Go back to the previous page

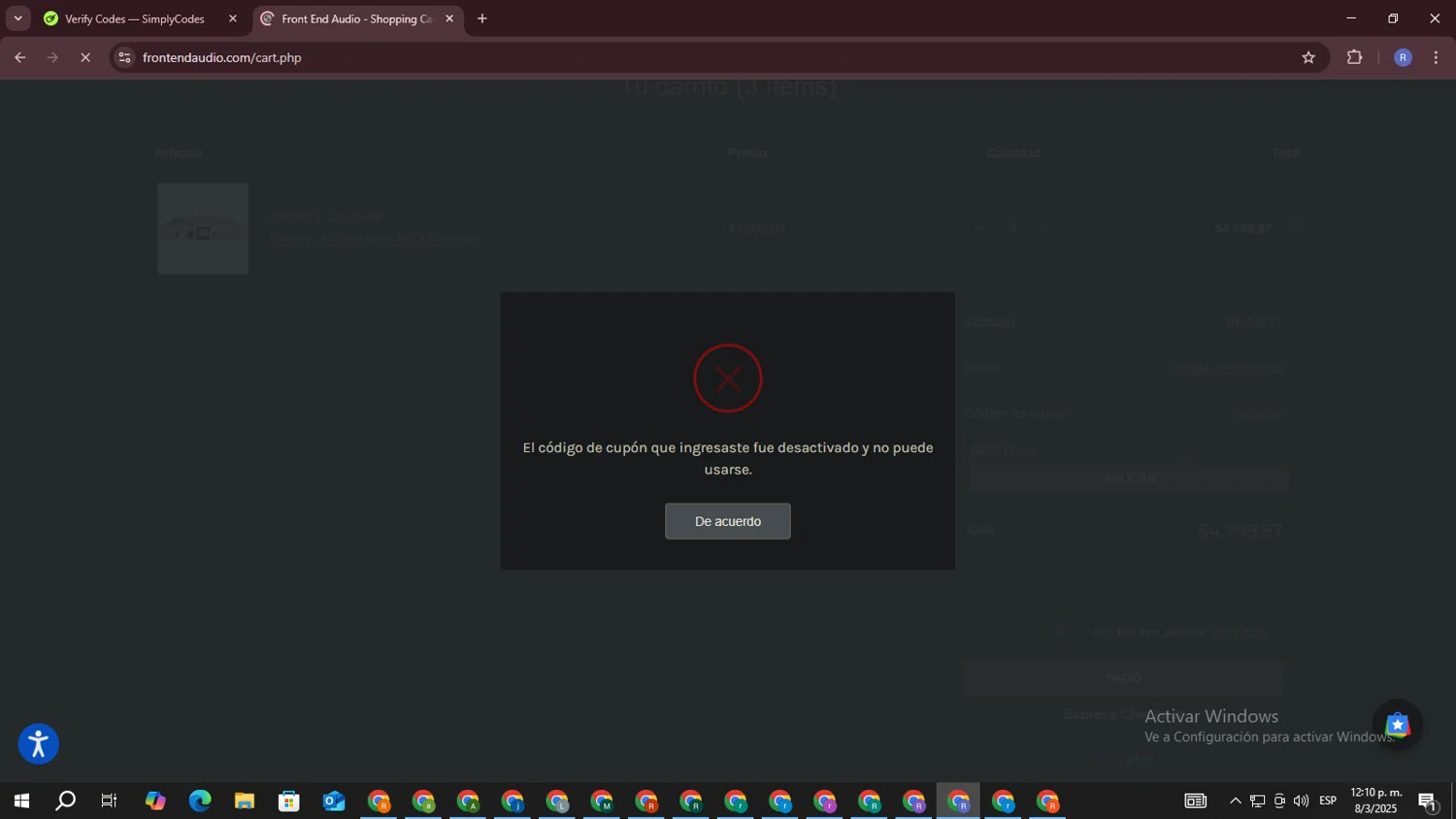(20, 57)
